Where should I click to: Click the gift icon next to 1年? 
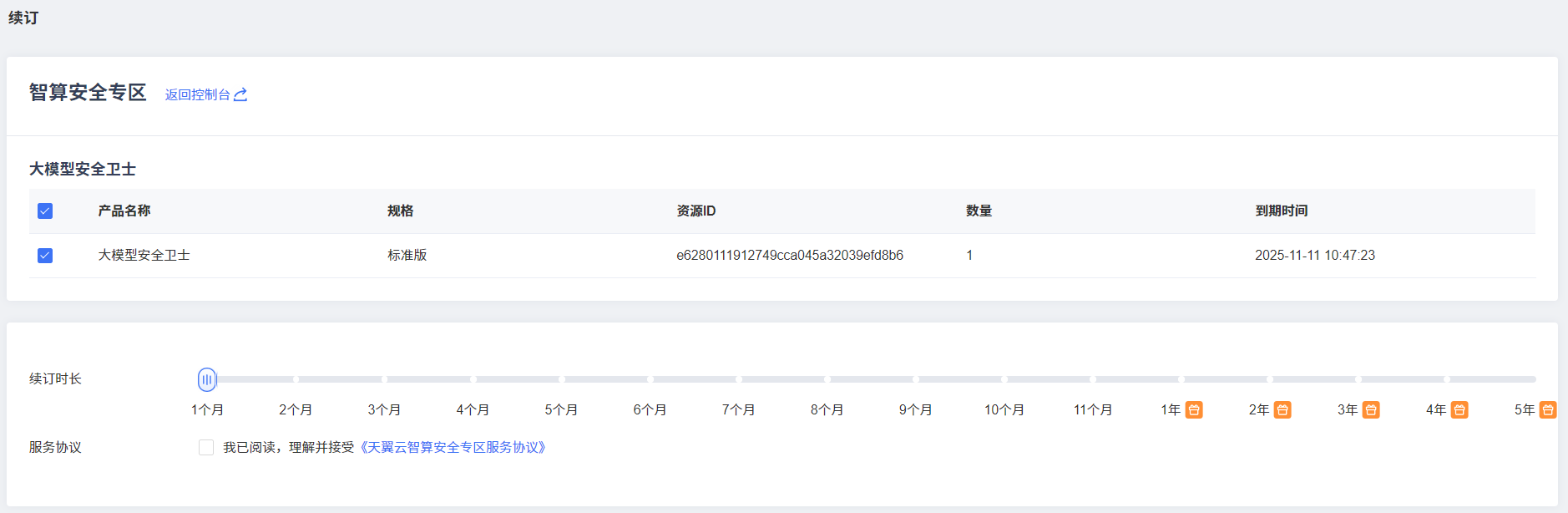click(x=1194, y=409)
